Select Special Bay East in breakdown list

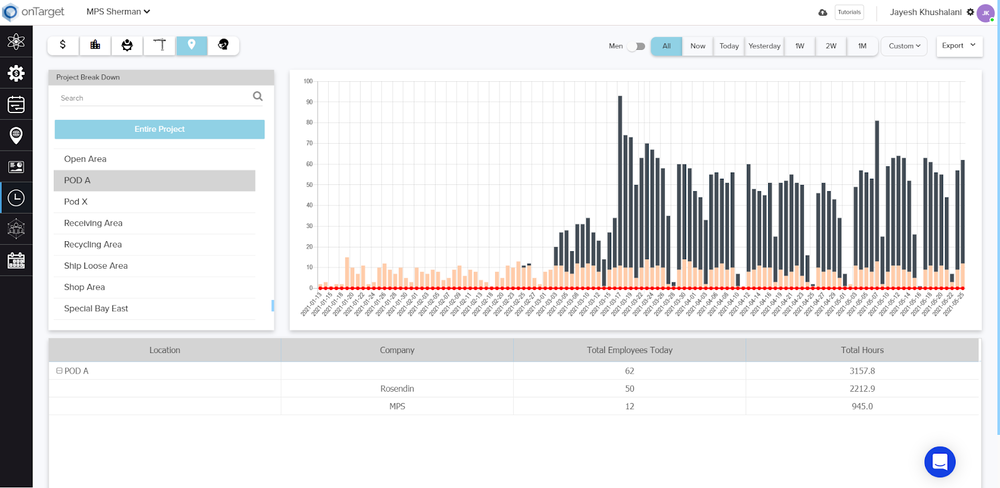tap(154, 308)
